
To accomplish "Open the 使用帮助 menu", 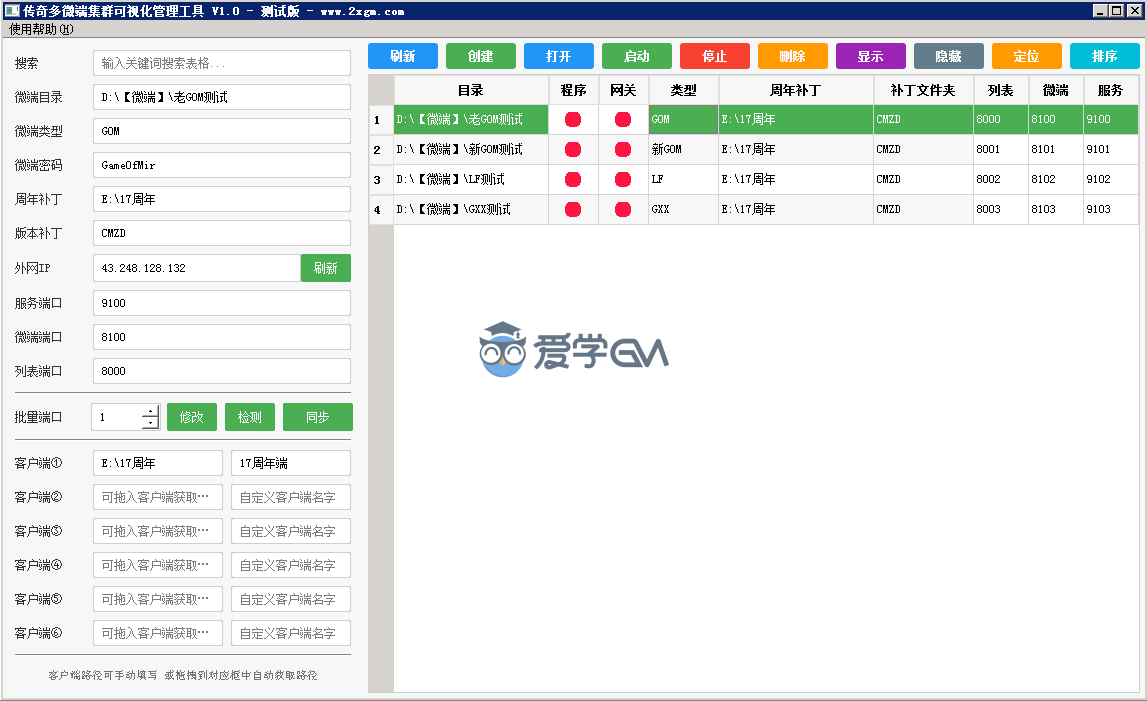I will [x=41, y=29].
